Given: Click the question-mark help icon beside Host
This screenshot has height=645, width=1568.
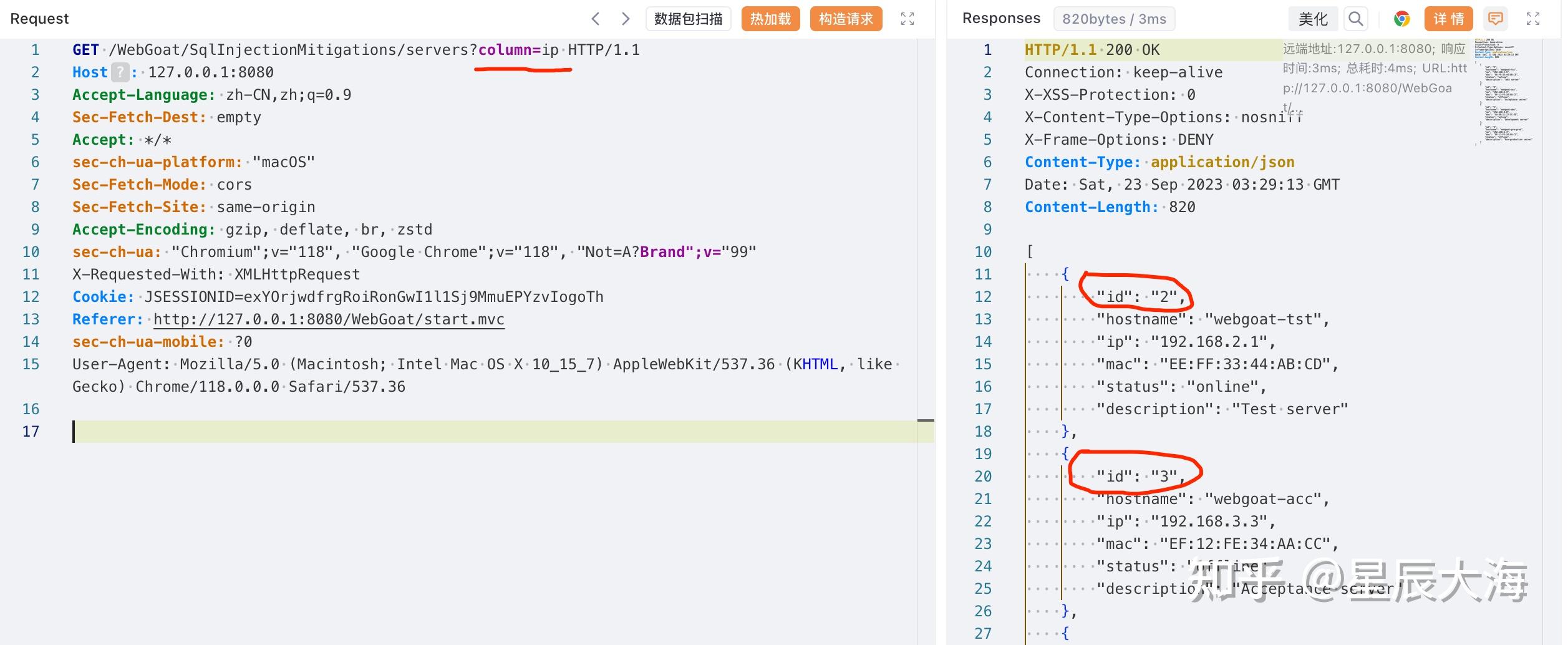Looking at the screenshot, I should tap(119, 72).
